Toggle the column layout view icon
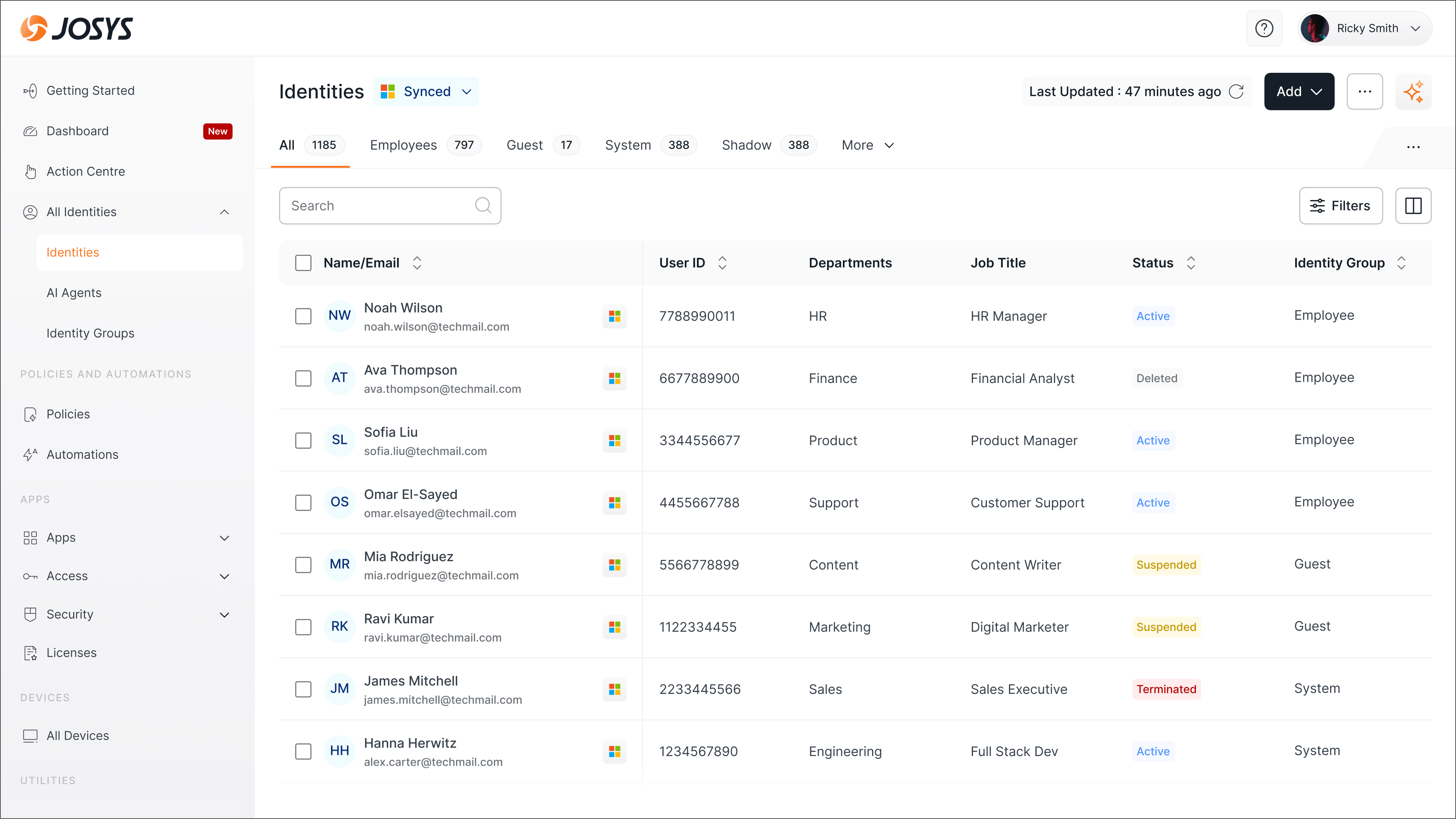The width and height of the screenshot is (1456, 819). click(1413, 206)
